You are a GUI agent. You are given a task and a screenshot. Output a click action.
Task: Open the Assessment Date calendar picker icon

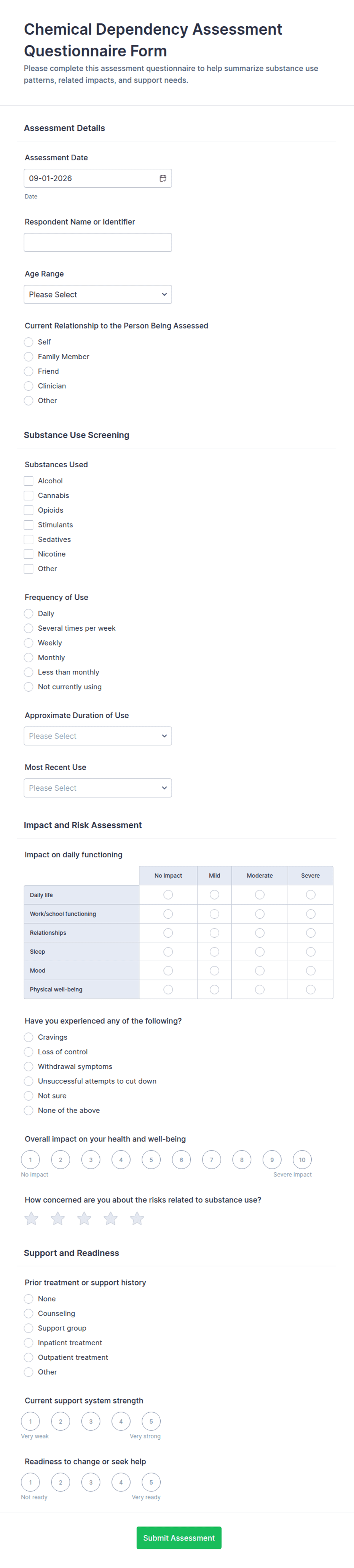163,178
